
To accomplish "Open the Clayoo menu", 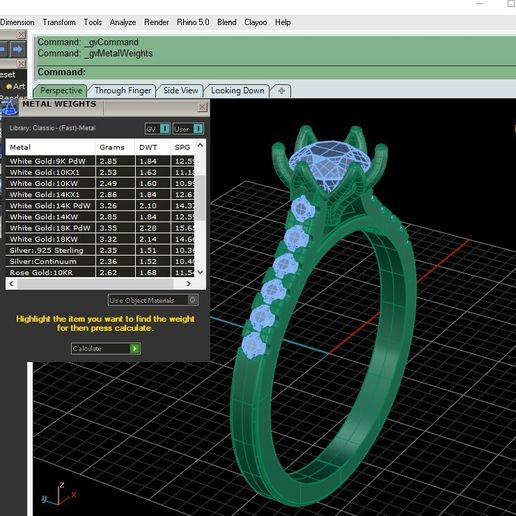I will coord(256,22).
